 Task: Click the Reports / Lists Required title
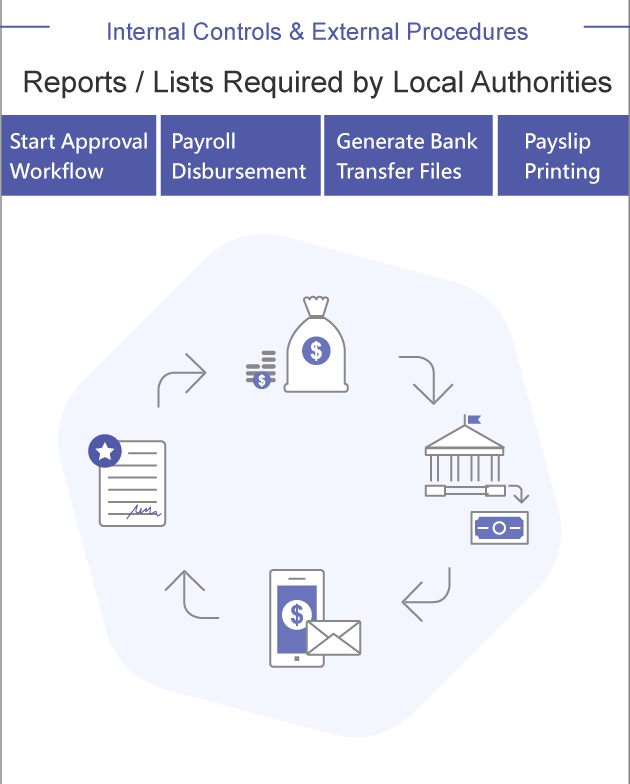coord(317,82)
